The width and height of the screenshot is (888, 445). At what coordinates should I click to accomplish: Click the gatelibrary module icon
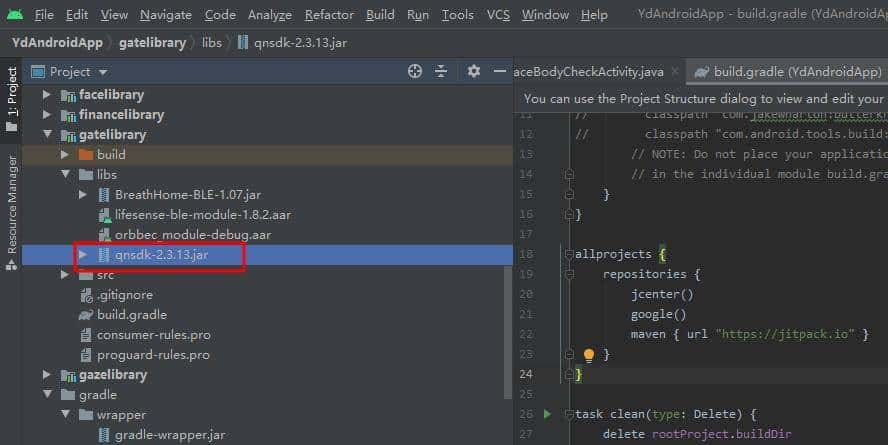tap(69, 135)
